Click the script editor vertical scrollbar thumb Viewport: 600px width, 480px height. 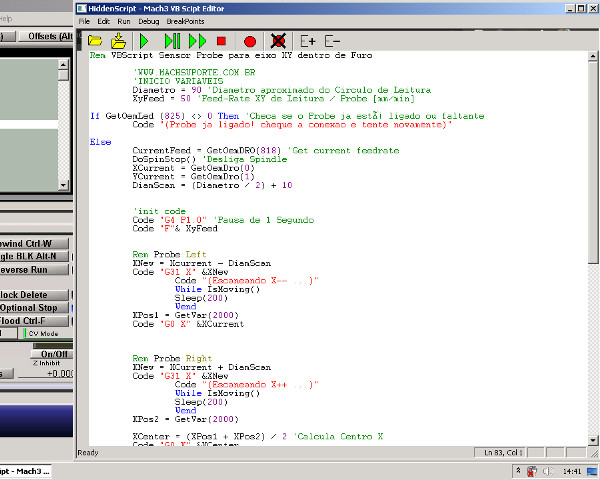[593, 162]
